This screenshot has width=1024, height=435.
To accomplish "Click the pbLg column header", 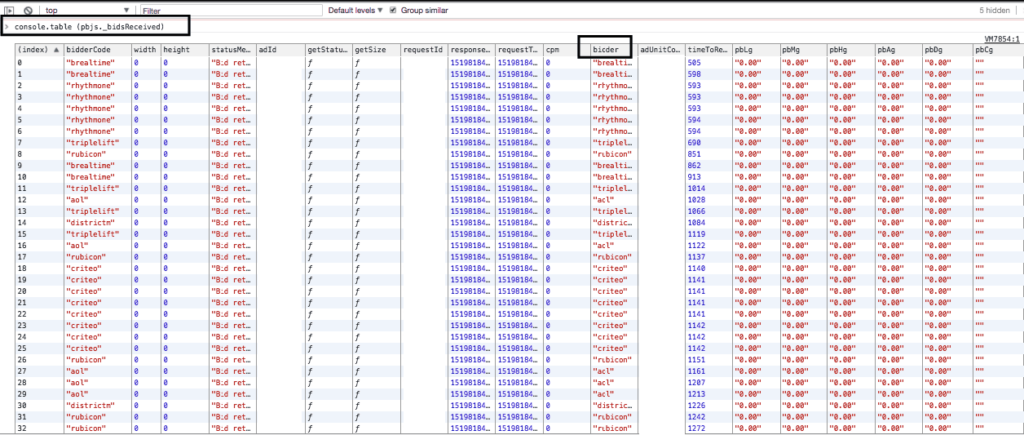I will pos(756,49).
